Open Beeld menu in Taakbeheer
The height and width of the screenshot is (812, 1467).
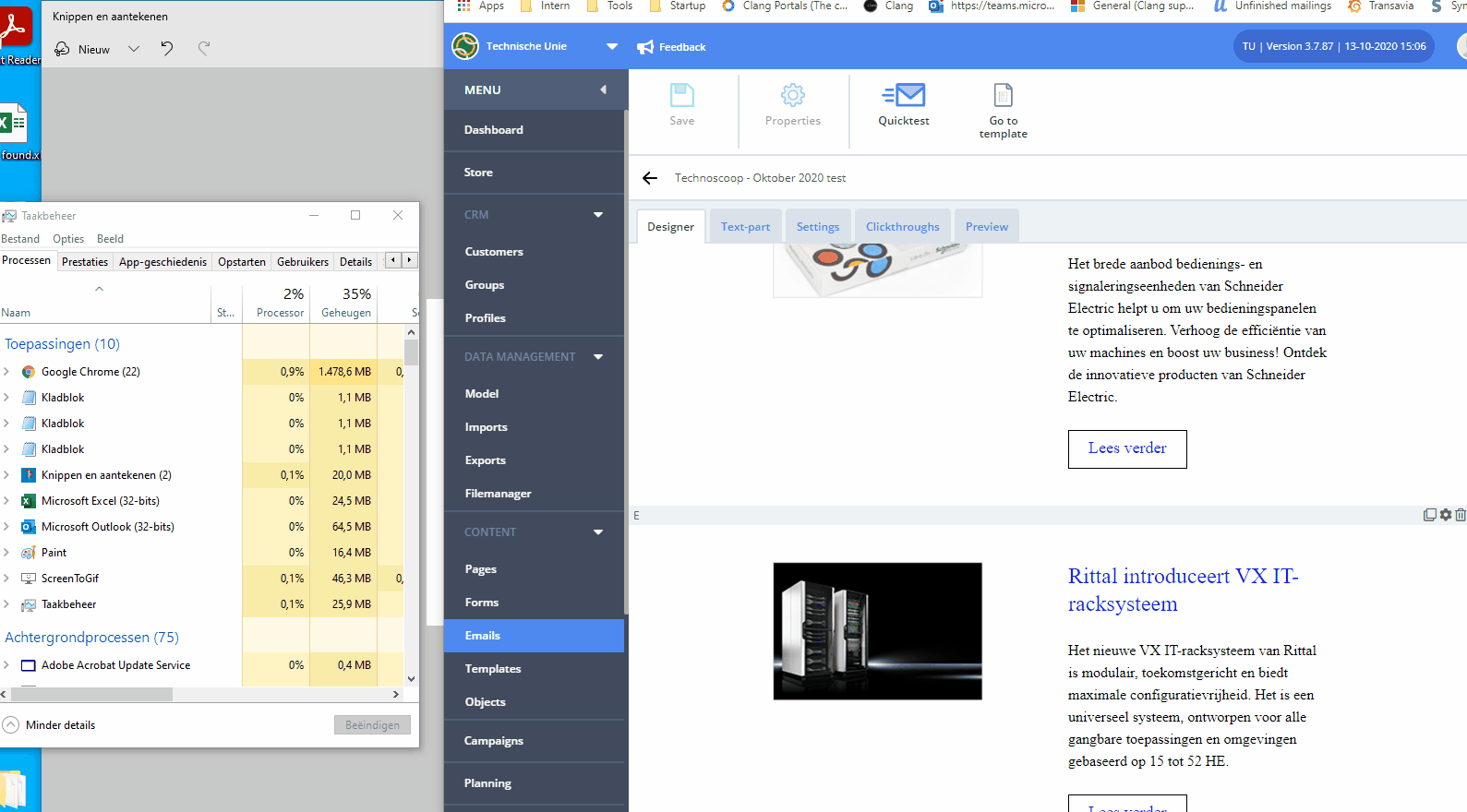click(x=110, y=239)
